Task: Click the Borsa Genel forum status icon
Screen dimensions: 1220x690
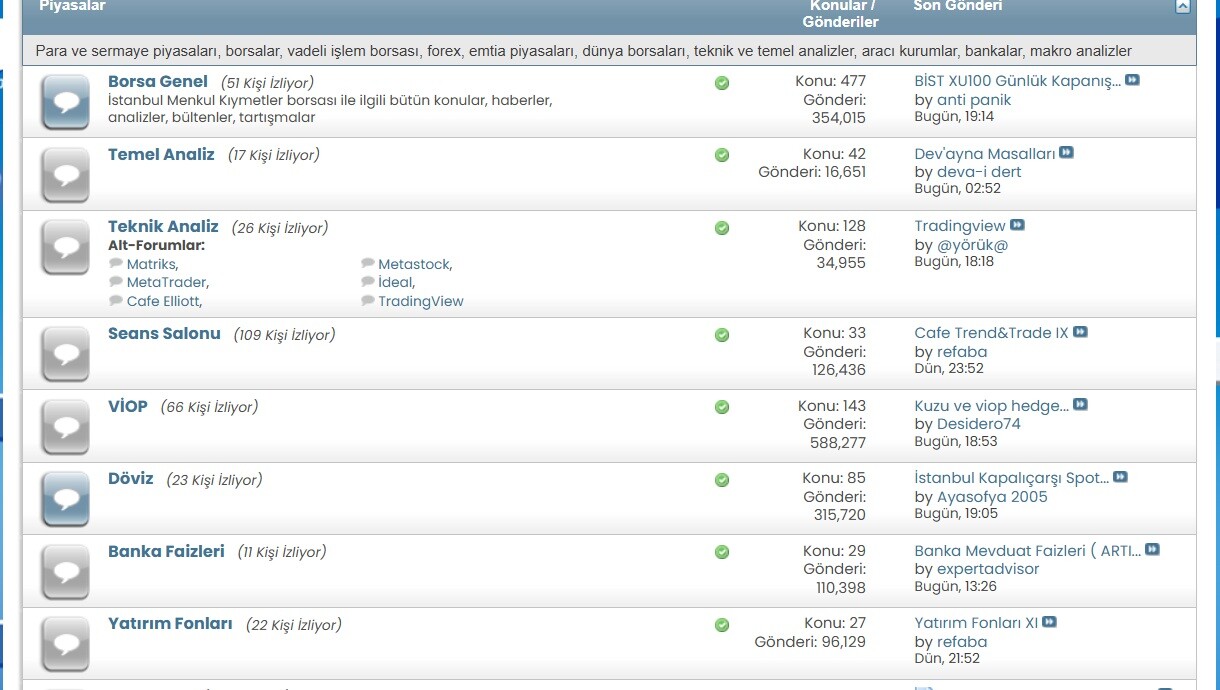Action: 66,102
